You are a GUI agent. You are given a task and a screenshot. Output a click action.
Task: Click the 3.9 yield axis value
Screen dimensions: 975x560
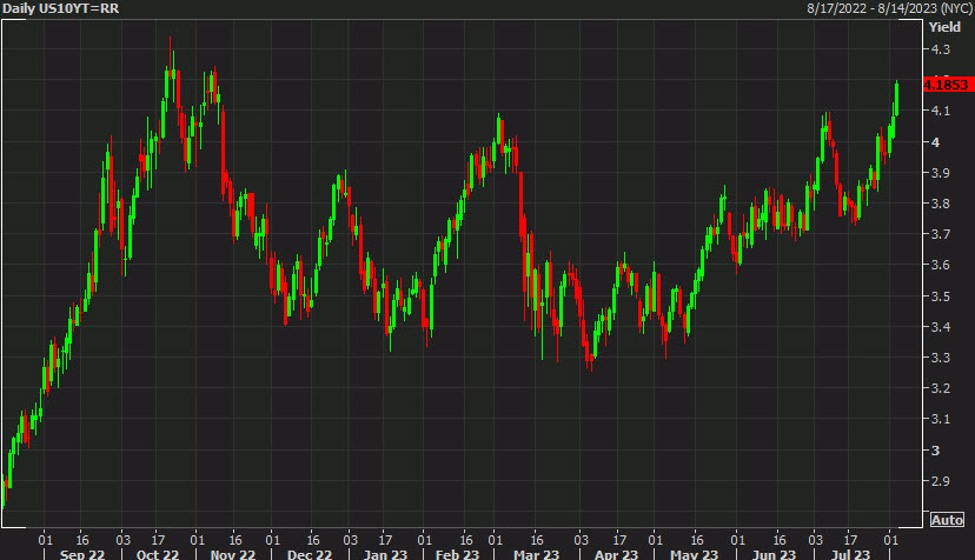940,173
